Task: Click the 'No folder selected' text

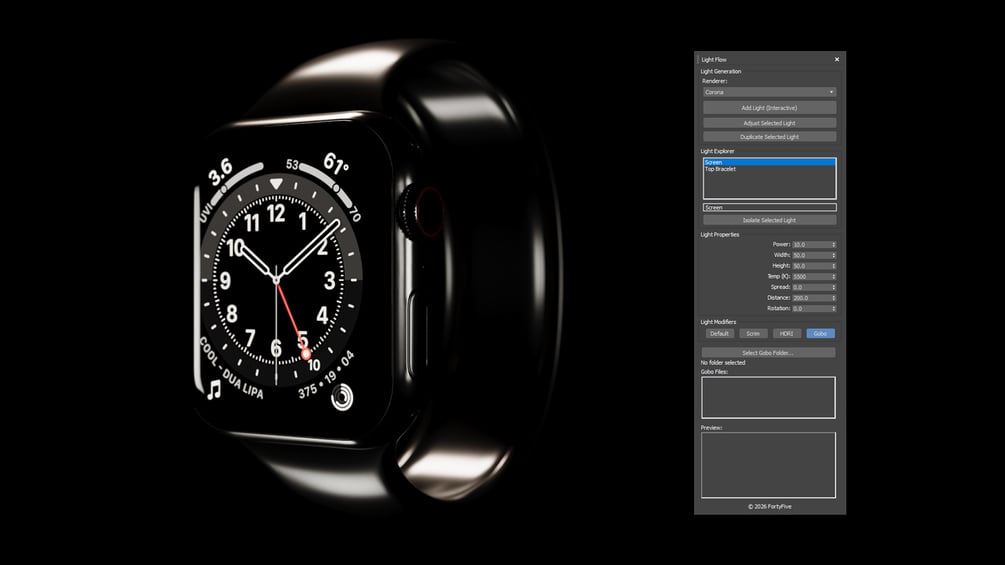Action: 723,363
